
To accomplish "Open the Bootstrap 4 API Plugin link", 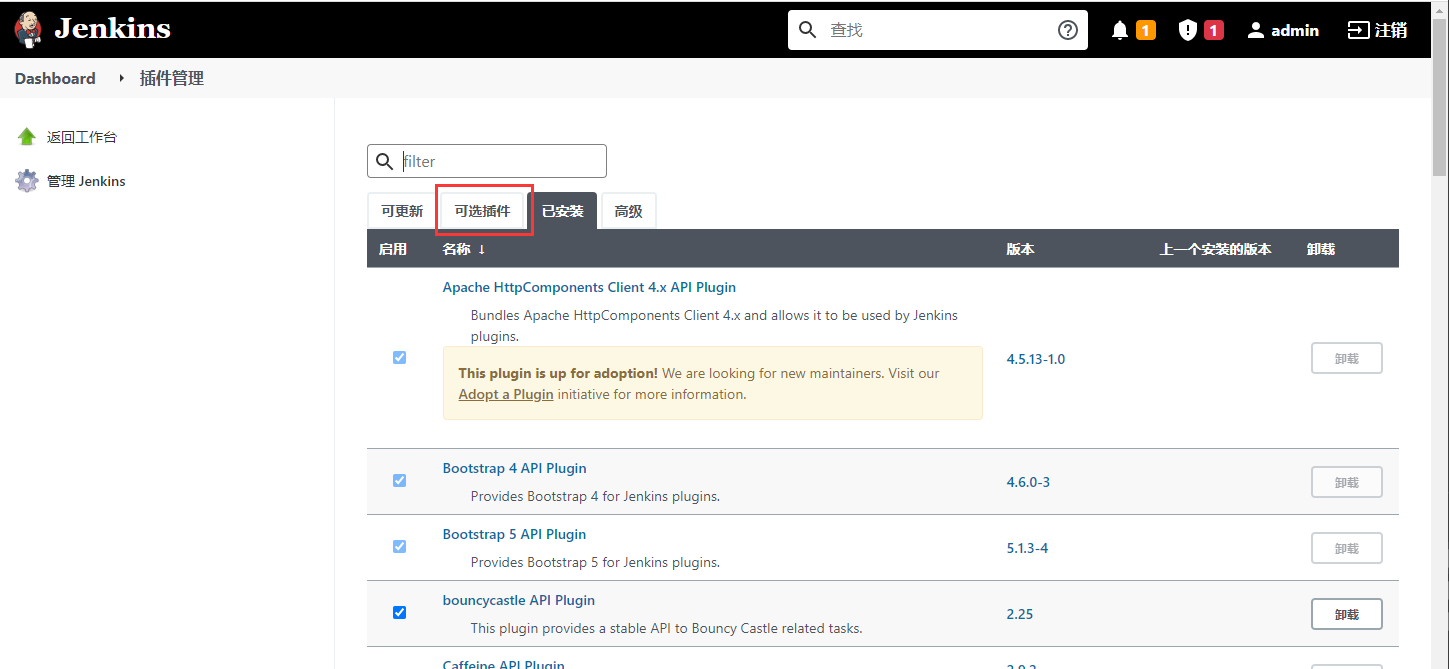I will [x=514, y=468].
